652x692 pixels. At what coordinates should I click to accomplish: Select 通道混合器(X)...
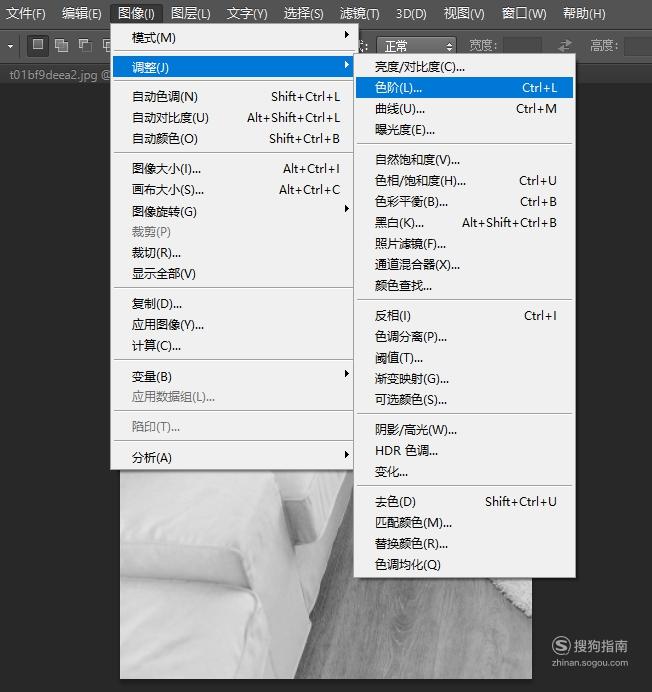click(464, 264)
